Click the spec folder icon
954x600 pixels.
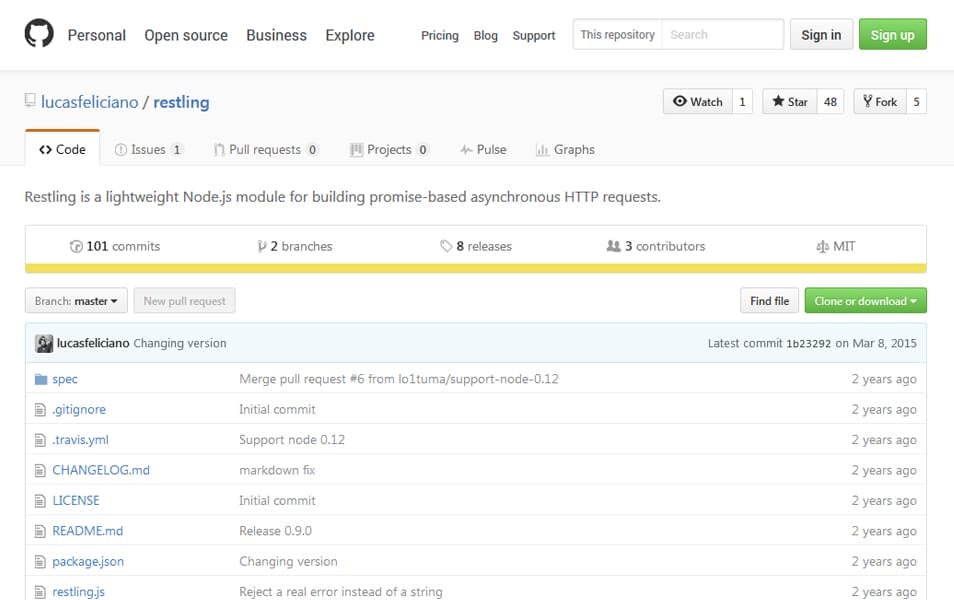pos(41,379)
